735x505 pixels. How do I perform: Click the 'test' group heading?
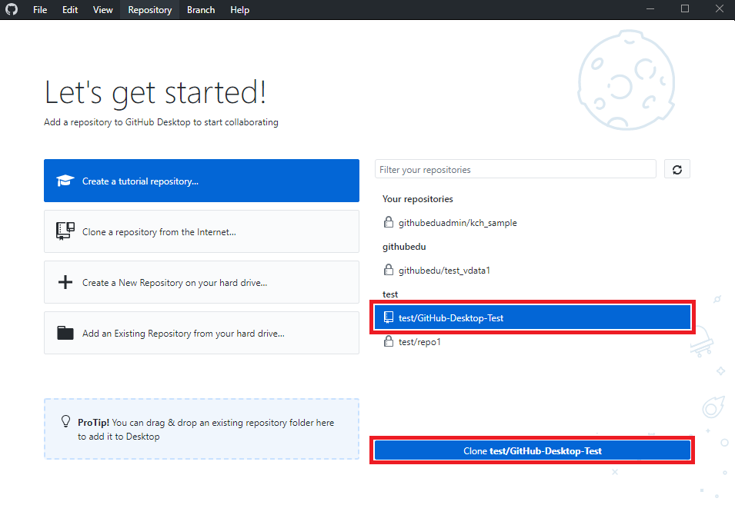tap(390, 294)
